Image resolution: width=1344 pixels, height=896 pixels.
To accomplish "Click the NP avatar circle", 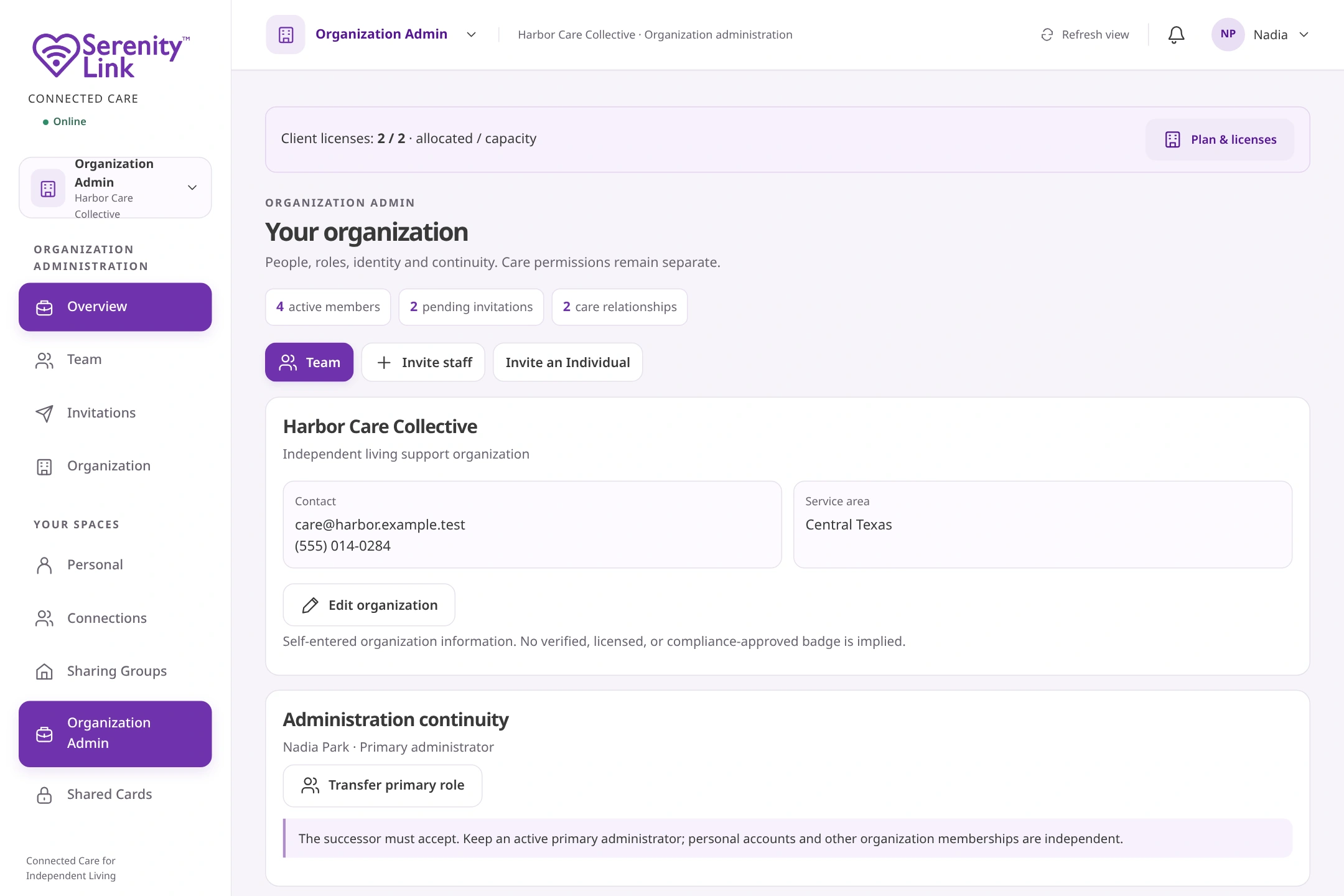I will (1228, 34).
